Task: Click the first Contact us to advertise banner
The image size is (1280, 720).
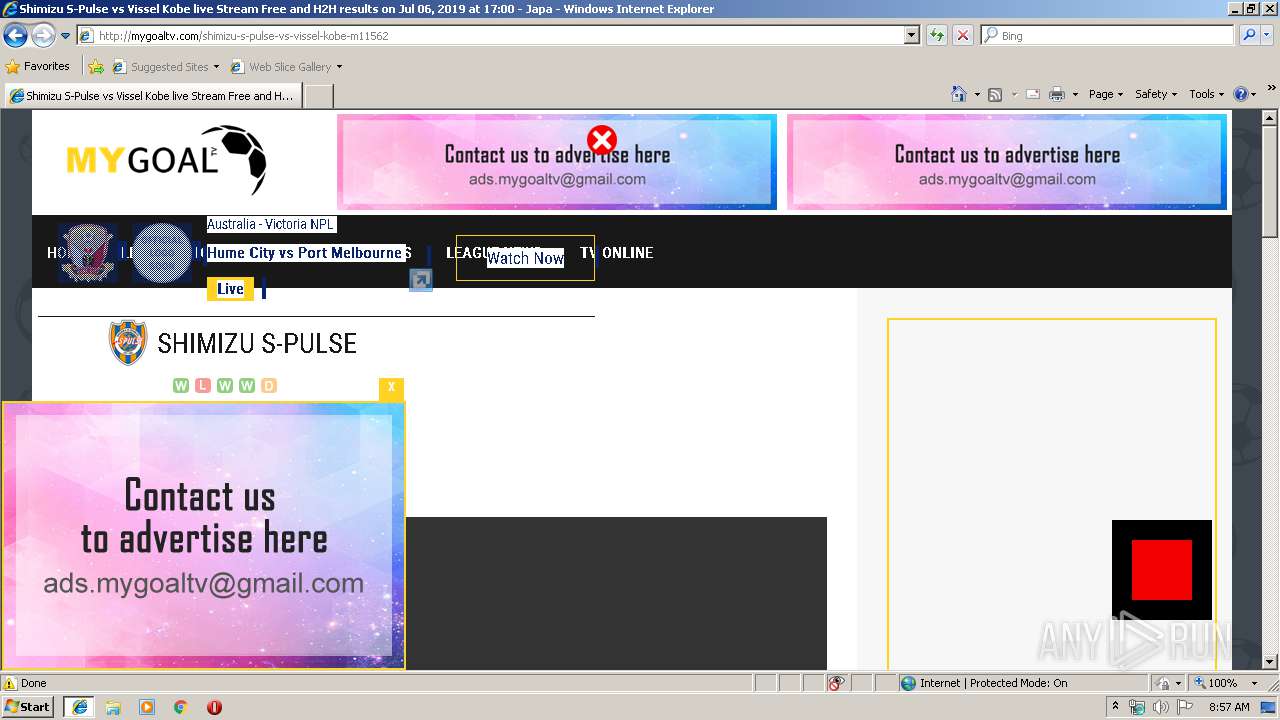Action: click(557, 162)
